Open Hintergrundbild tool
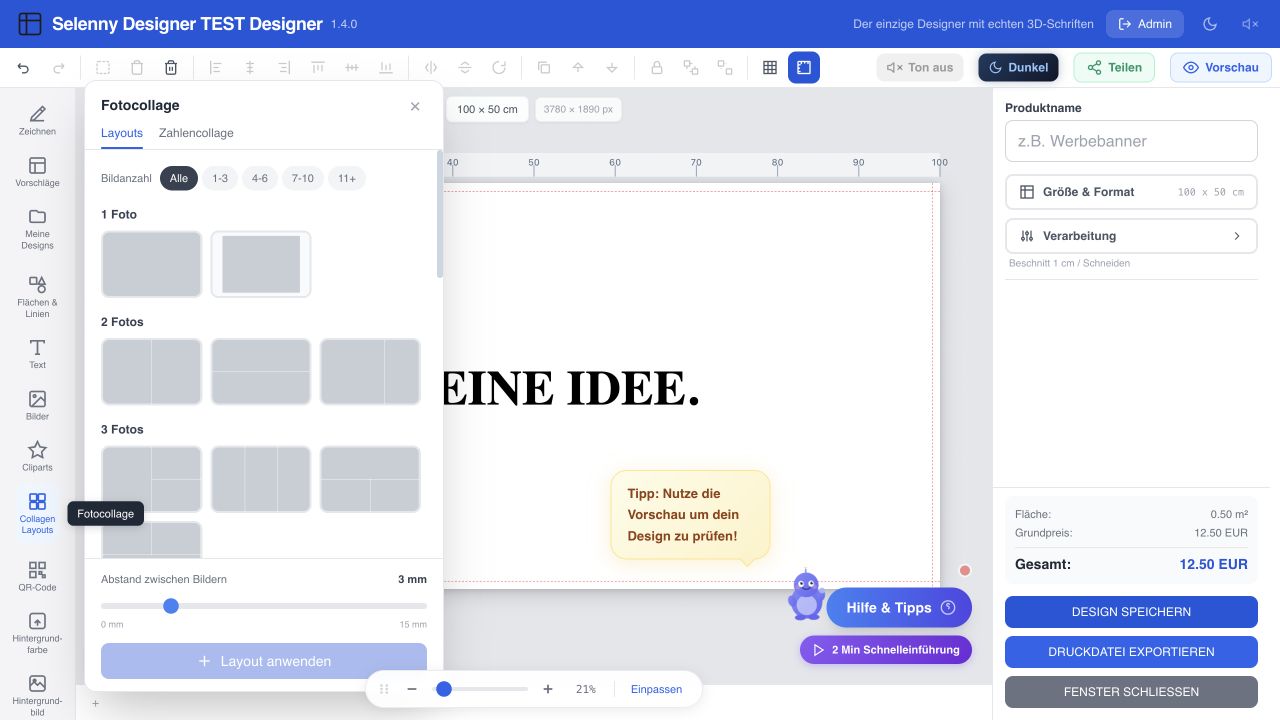Image resolution: width=1280 pixels, height=720 pixels. [x=37, y=695]
